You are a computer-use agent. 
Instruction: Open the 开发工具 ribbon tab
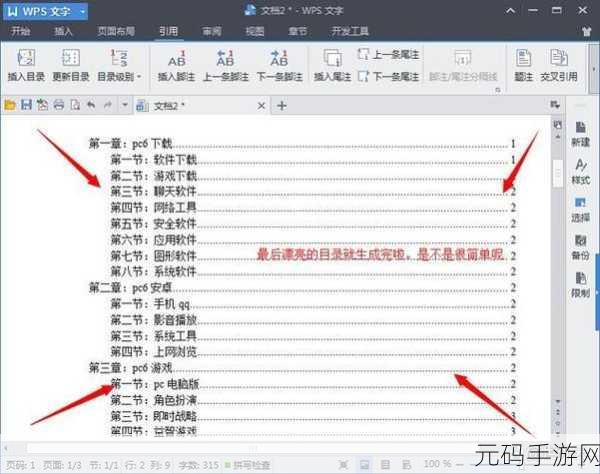coord(350,31)
